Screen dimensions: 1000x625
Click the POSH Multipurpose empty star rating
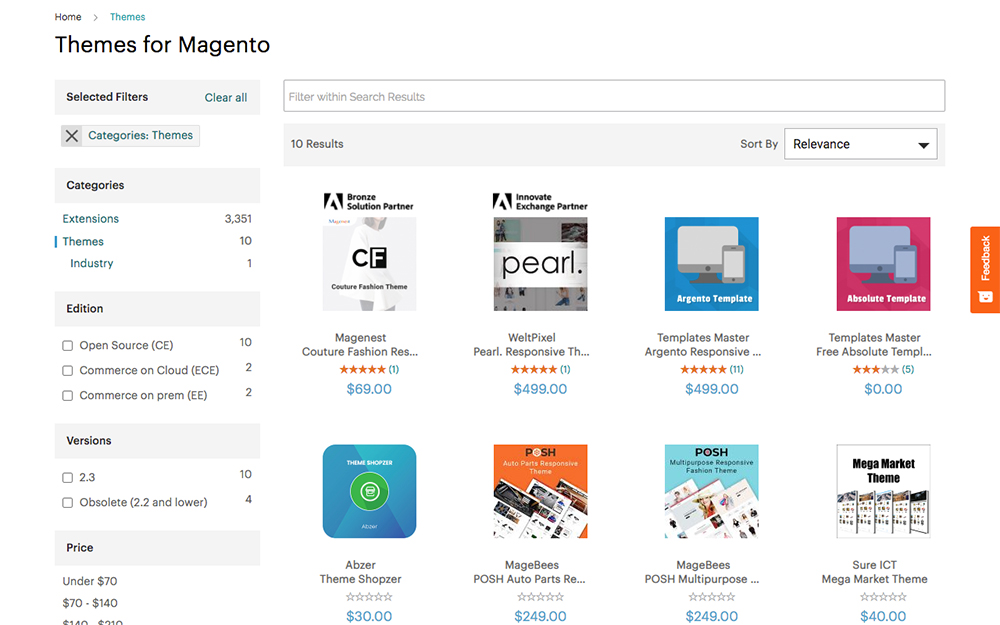(712, 597)
